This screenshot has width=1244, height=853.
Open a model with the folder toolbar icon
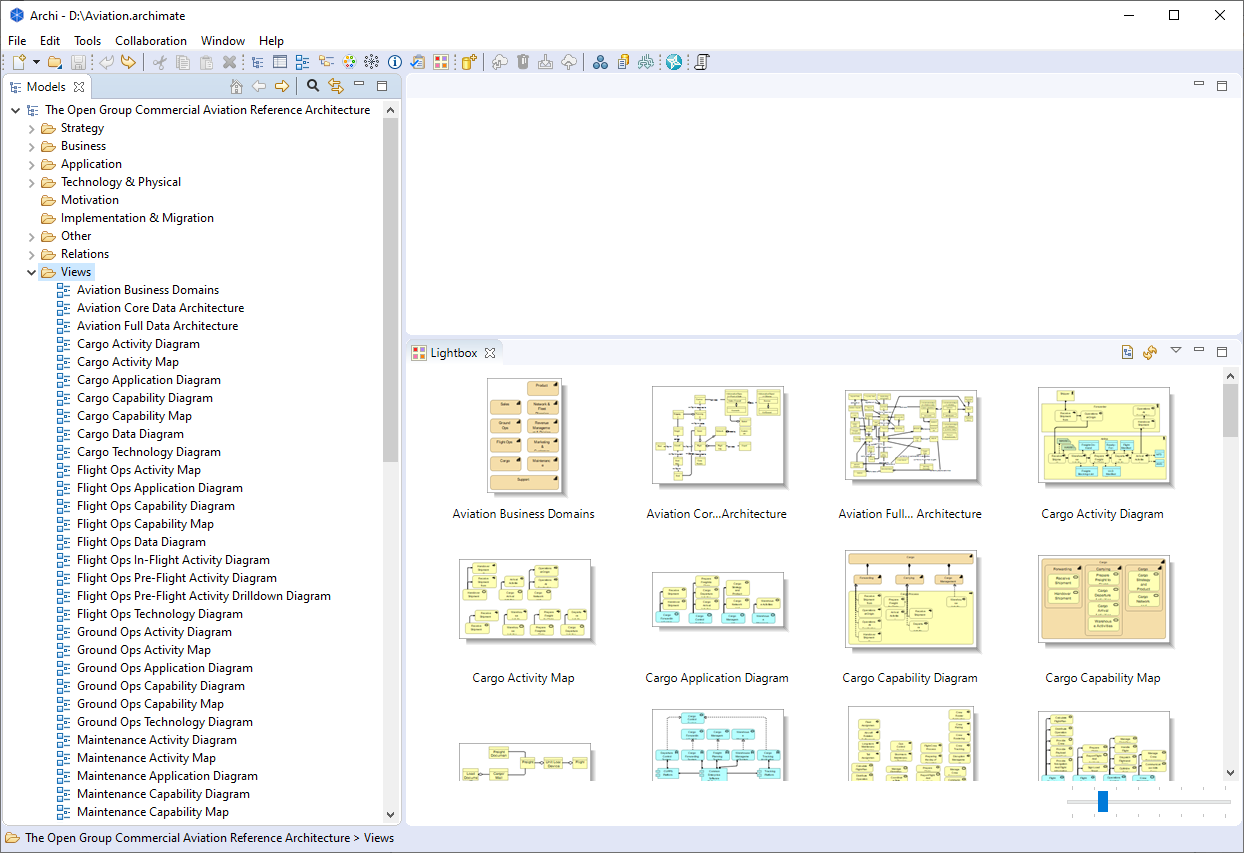click(55, 62)
